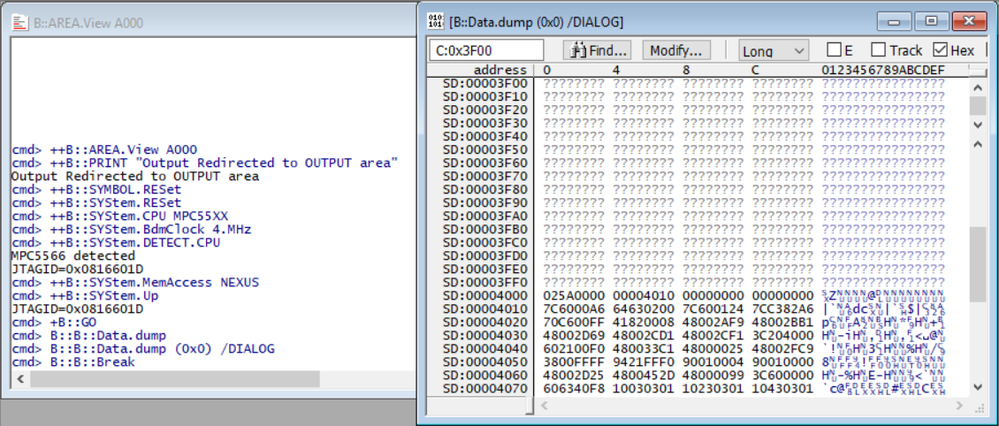Click the C:0x3F00 address input field
This screenshot has height=426, width=999.
tap(486, 50)
